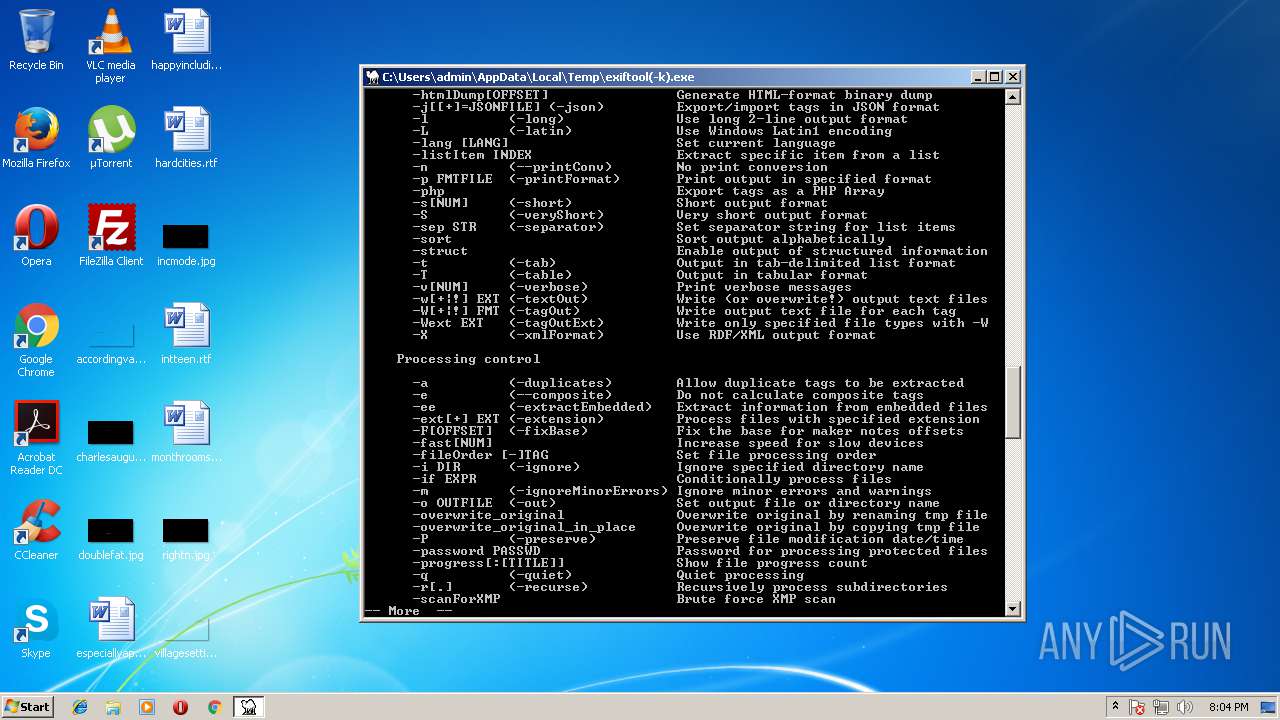The width and height of the screenshot is (1280, 720).
Task: Open the 8:04 PM clock
Action: pos(1228,707)
